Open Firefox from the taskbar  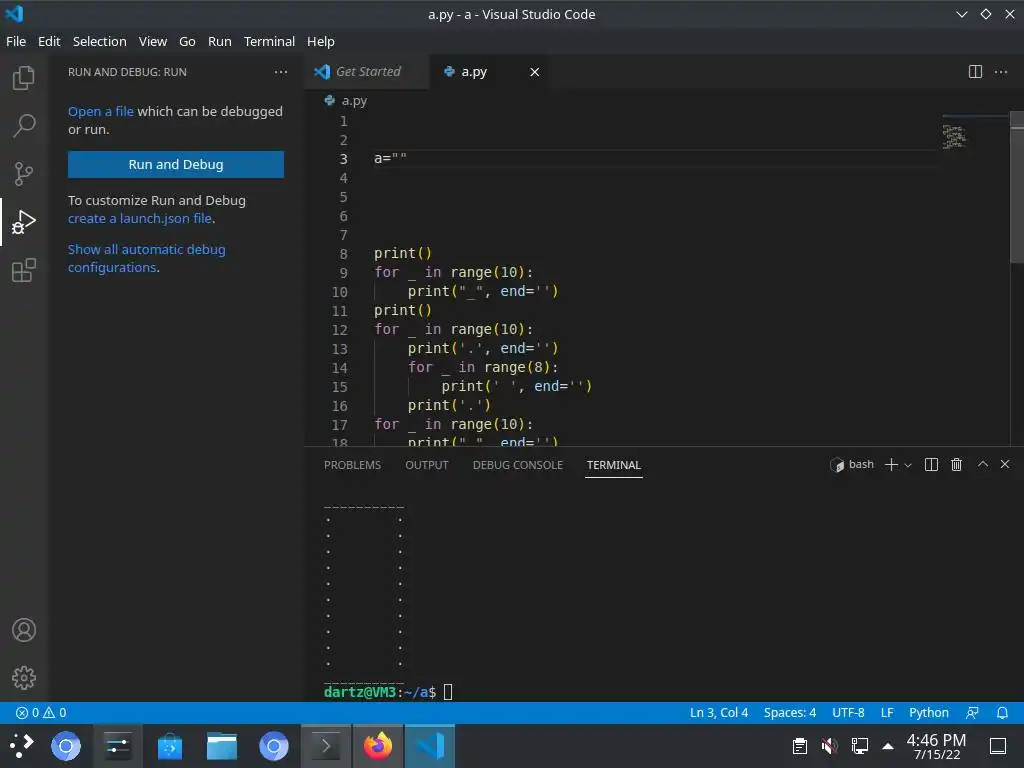(x=377, y=746)
